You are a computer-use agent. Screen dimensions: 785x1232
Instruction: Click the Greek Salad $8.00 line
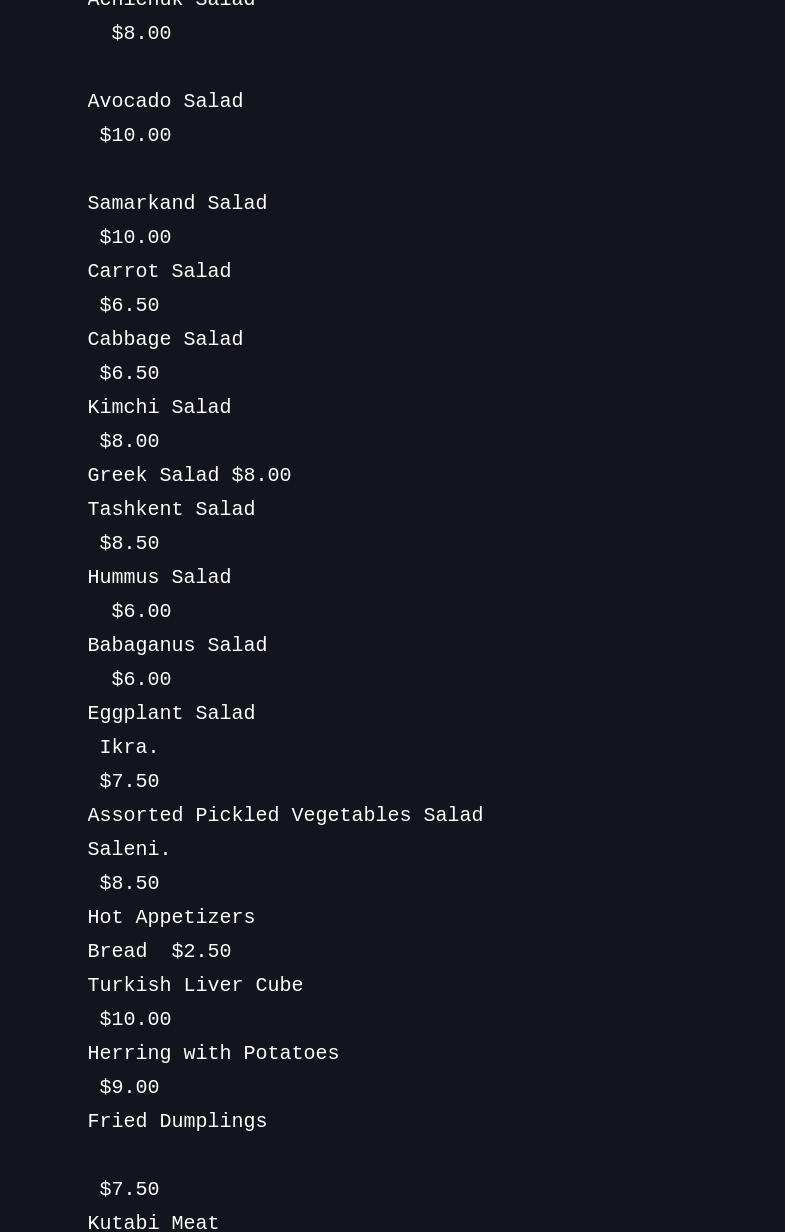[189, 475]
